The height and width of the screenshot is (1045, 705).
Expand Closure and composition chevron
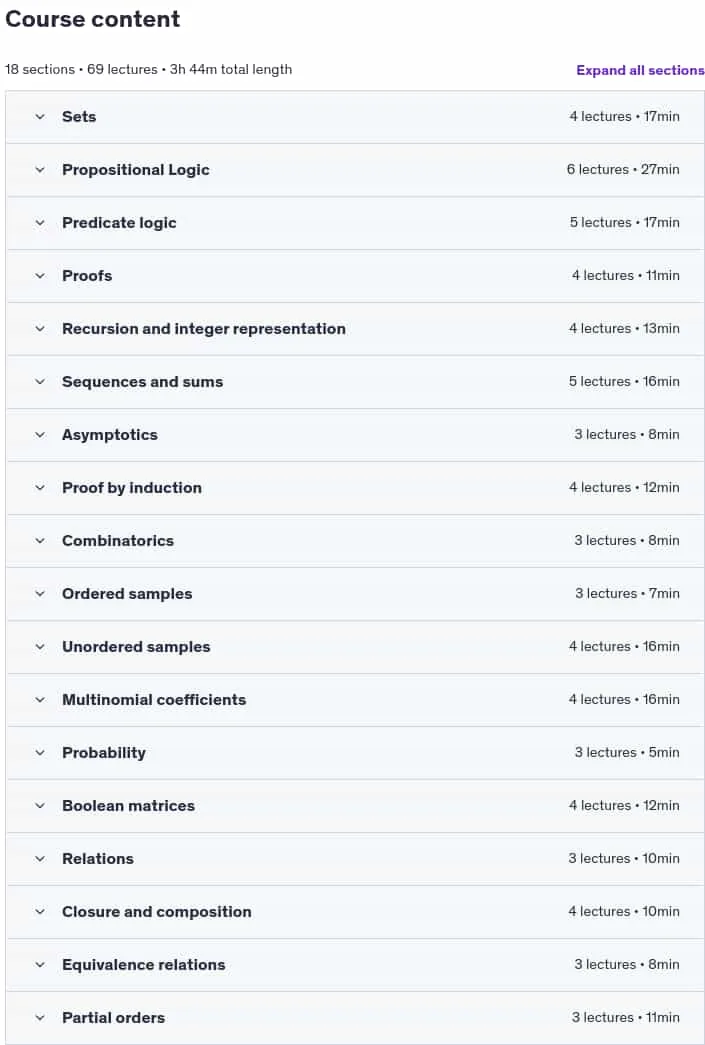tap(40, 912)
